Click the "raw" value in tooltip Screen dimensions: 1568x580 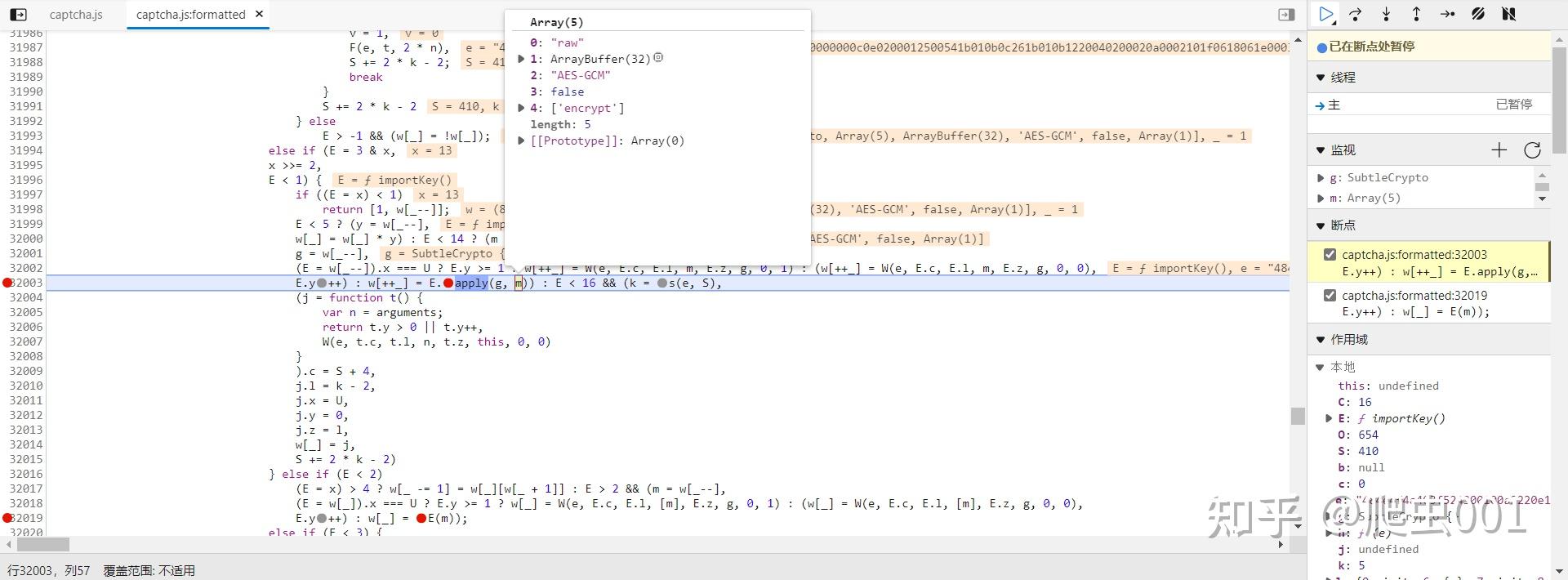coord(568,42)
